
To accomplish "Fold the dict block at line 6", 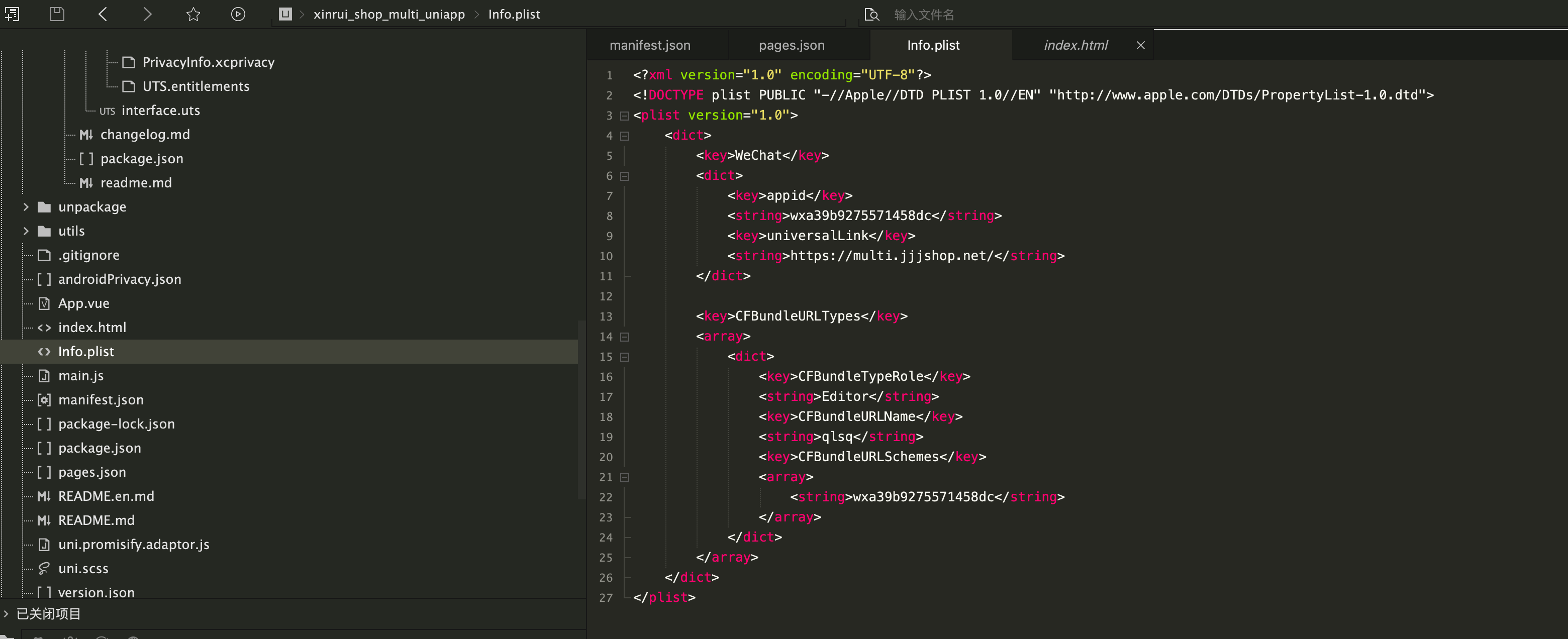I will (x=624, y=176).
